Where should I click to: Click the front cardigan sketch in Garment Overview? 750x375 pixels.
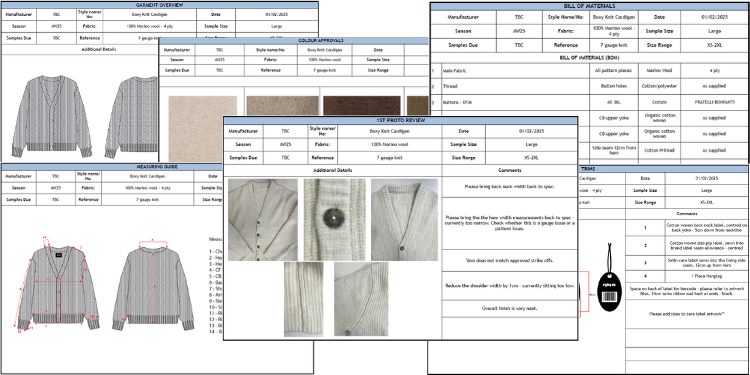coord(52,117)
